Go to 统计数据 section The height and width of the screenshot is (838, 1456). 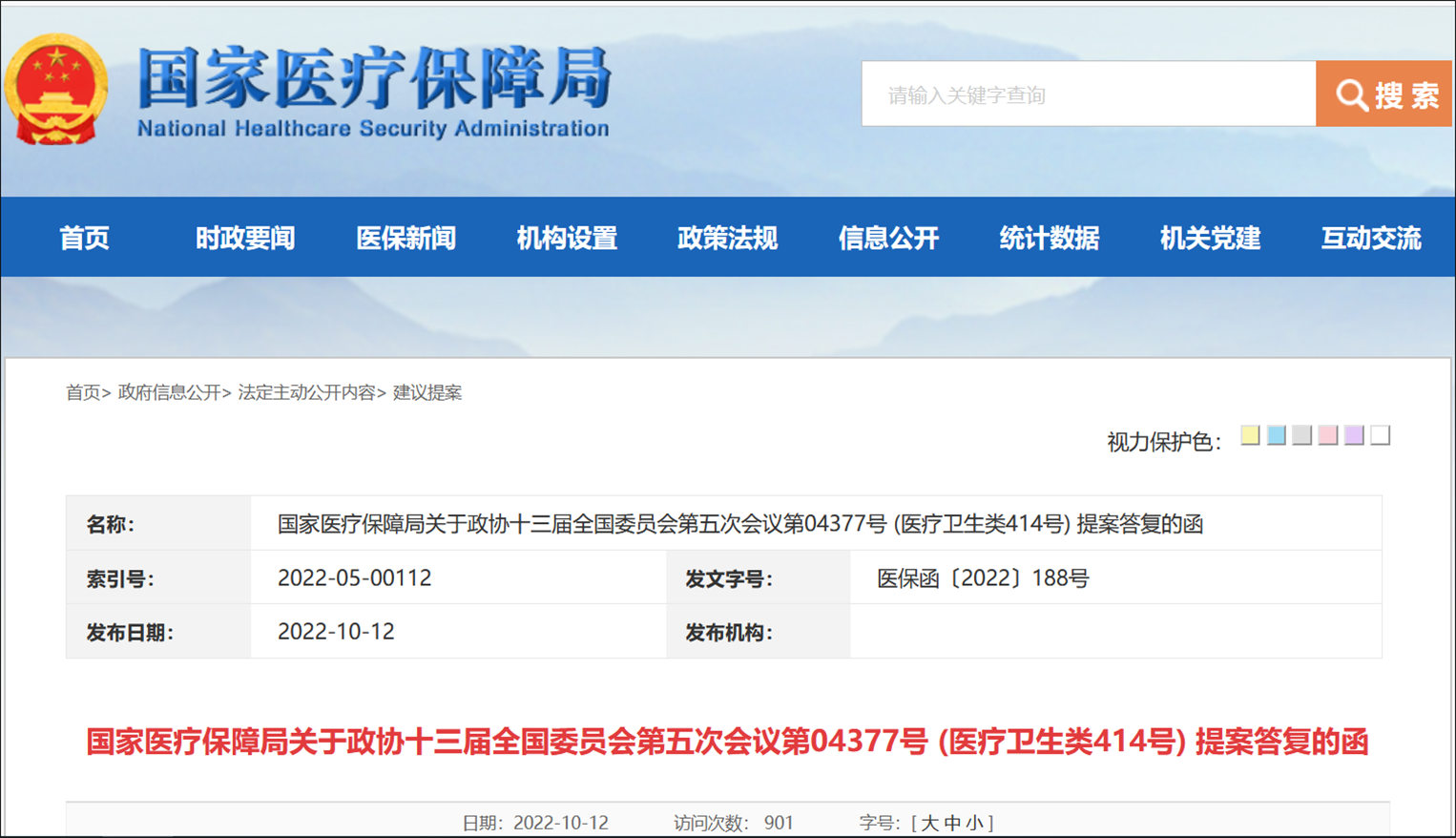click(x=1050, y=238)
